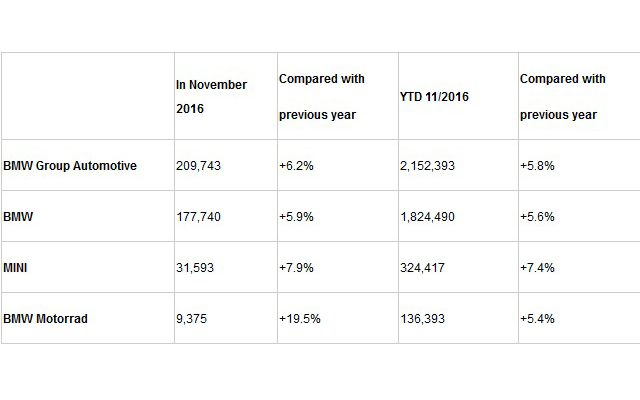Select the 9,375 Motorrad sales cell

[x=192, y=318]
